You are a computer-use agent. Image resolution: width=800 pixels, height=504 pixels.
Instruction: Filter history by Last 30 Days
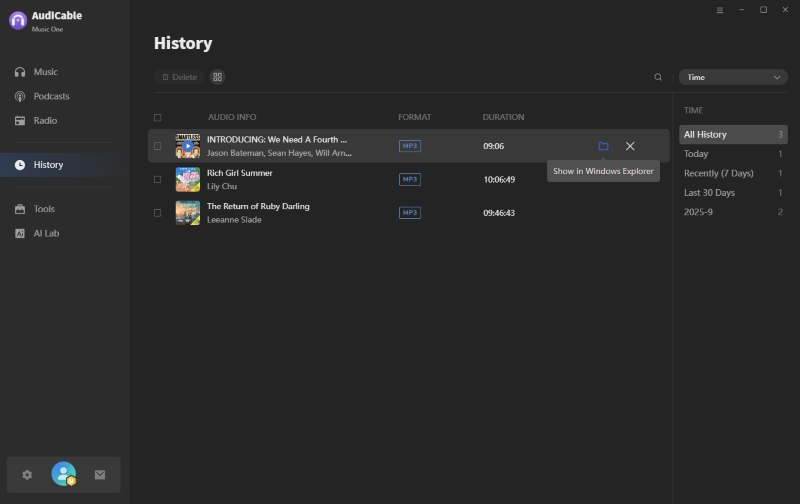click(x=709, y=193)
